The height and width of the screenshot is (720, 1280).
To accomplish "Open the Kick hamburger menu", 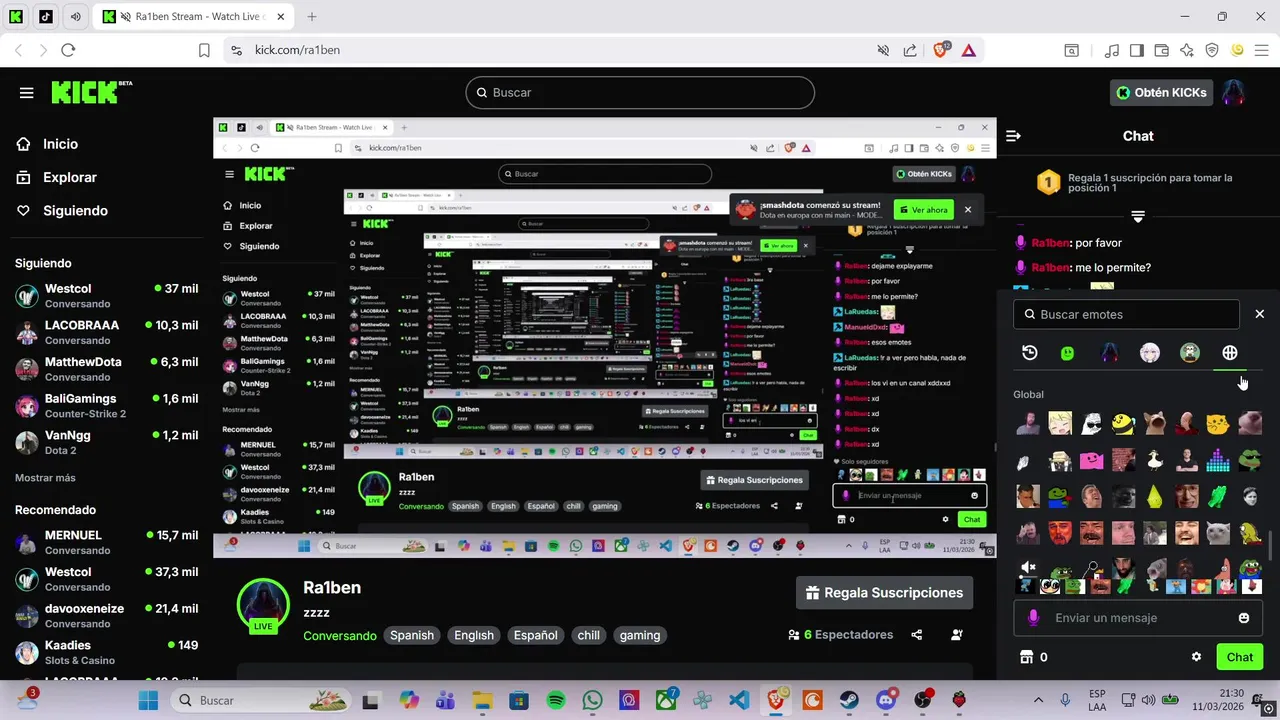I will 26,93.
